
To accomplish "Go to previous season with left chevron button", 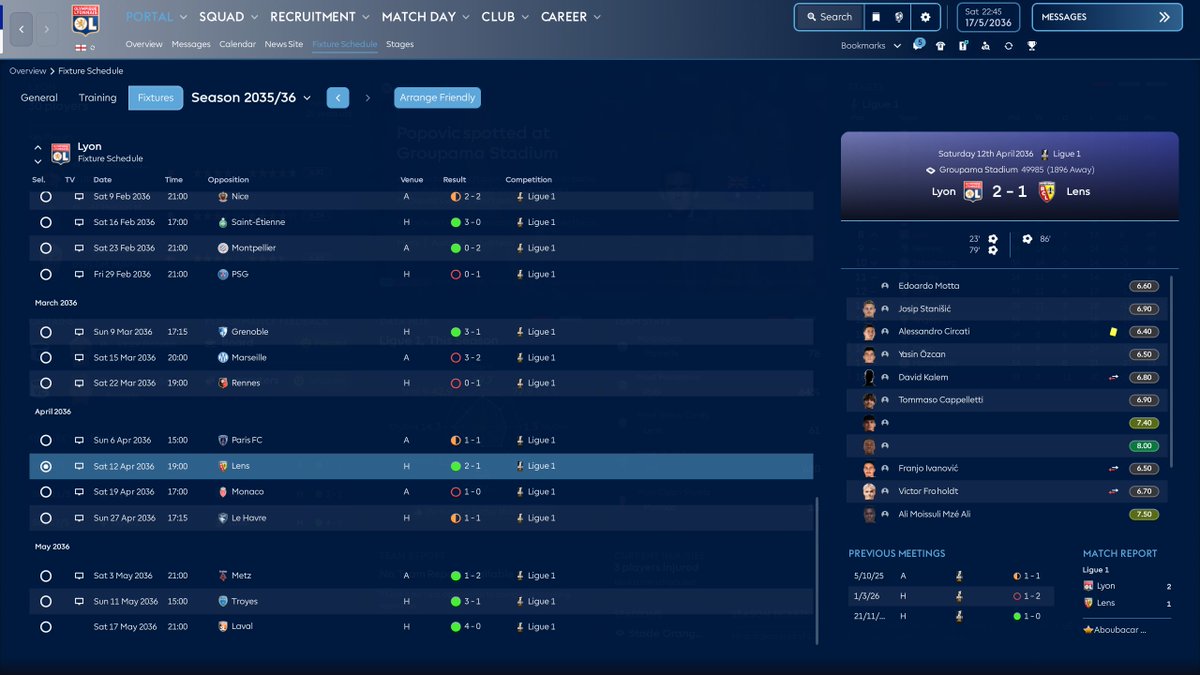I will (x=338, y=98).
